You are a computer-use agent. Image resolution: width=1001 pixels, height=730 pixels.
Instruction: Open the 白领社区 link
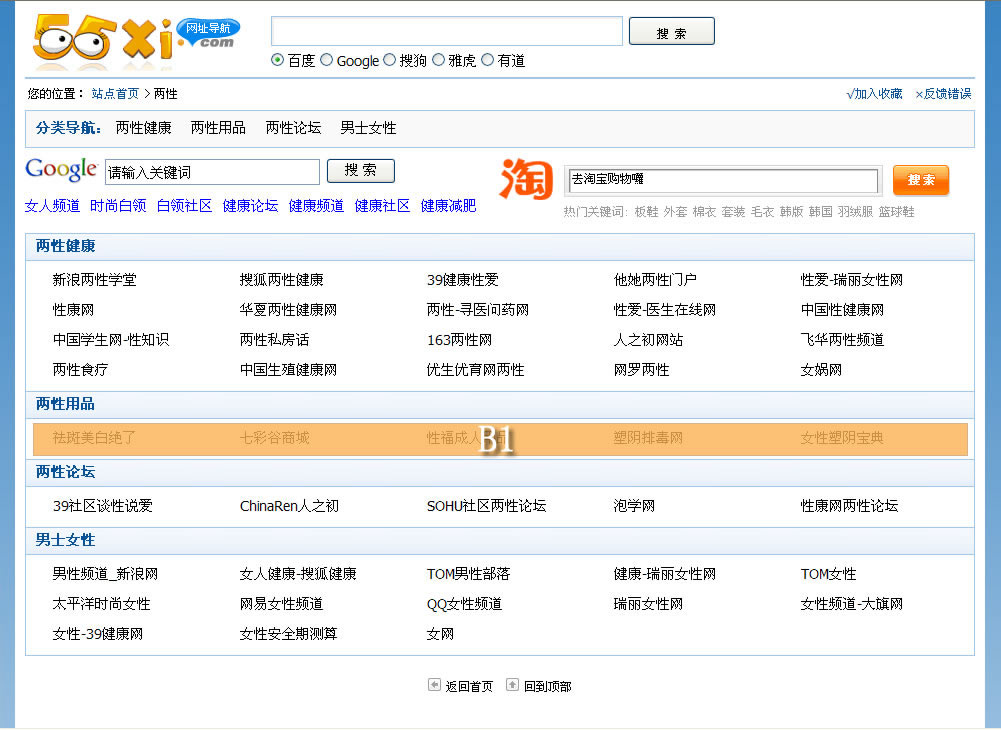pos(184,206)
